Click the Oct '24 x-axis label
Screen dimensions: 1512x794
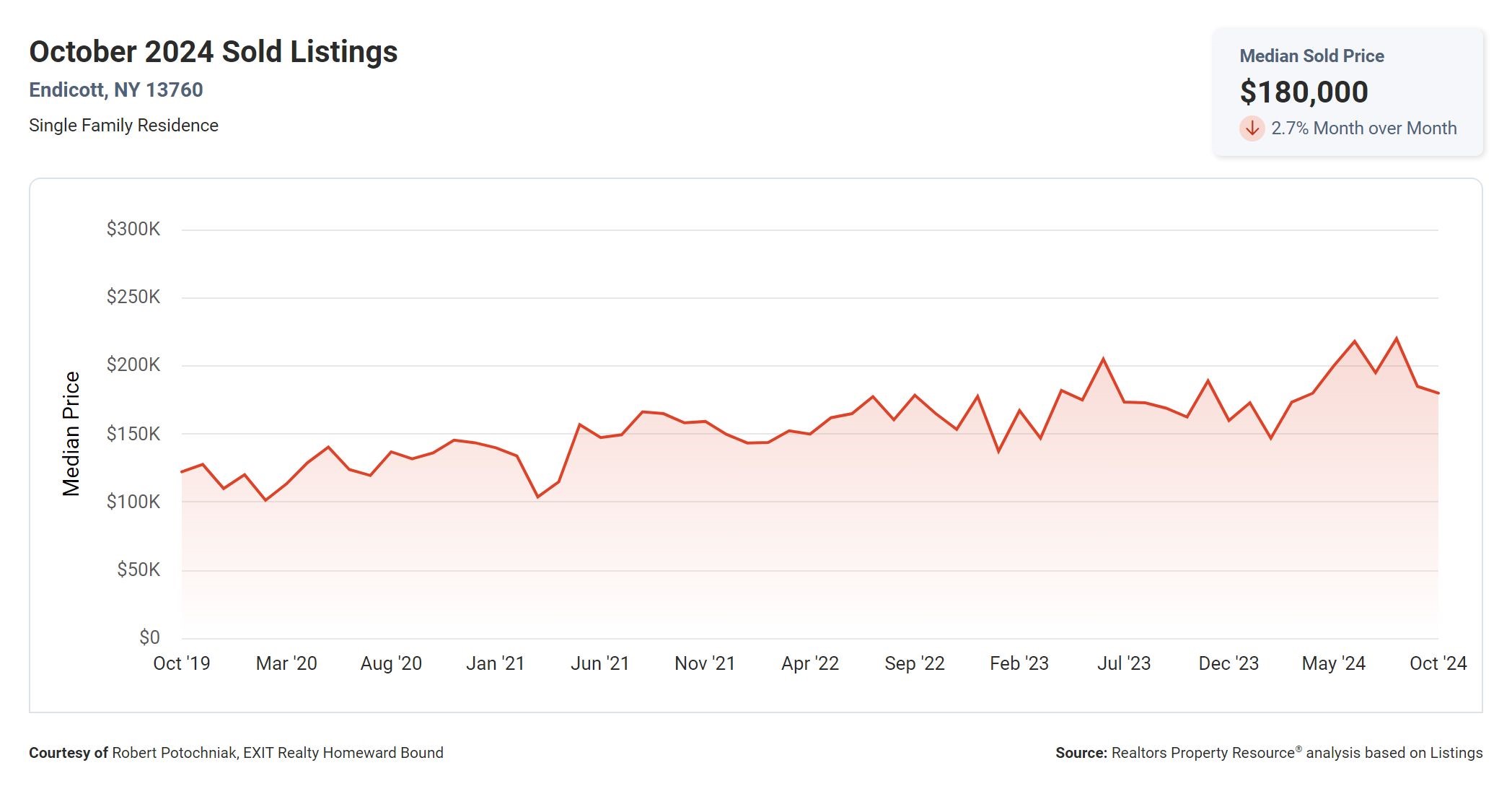click(1438, 663)
